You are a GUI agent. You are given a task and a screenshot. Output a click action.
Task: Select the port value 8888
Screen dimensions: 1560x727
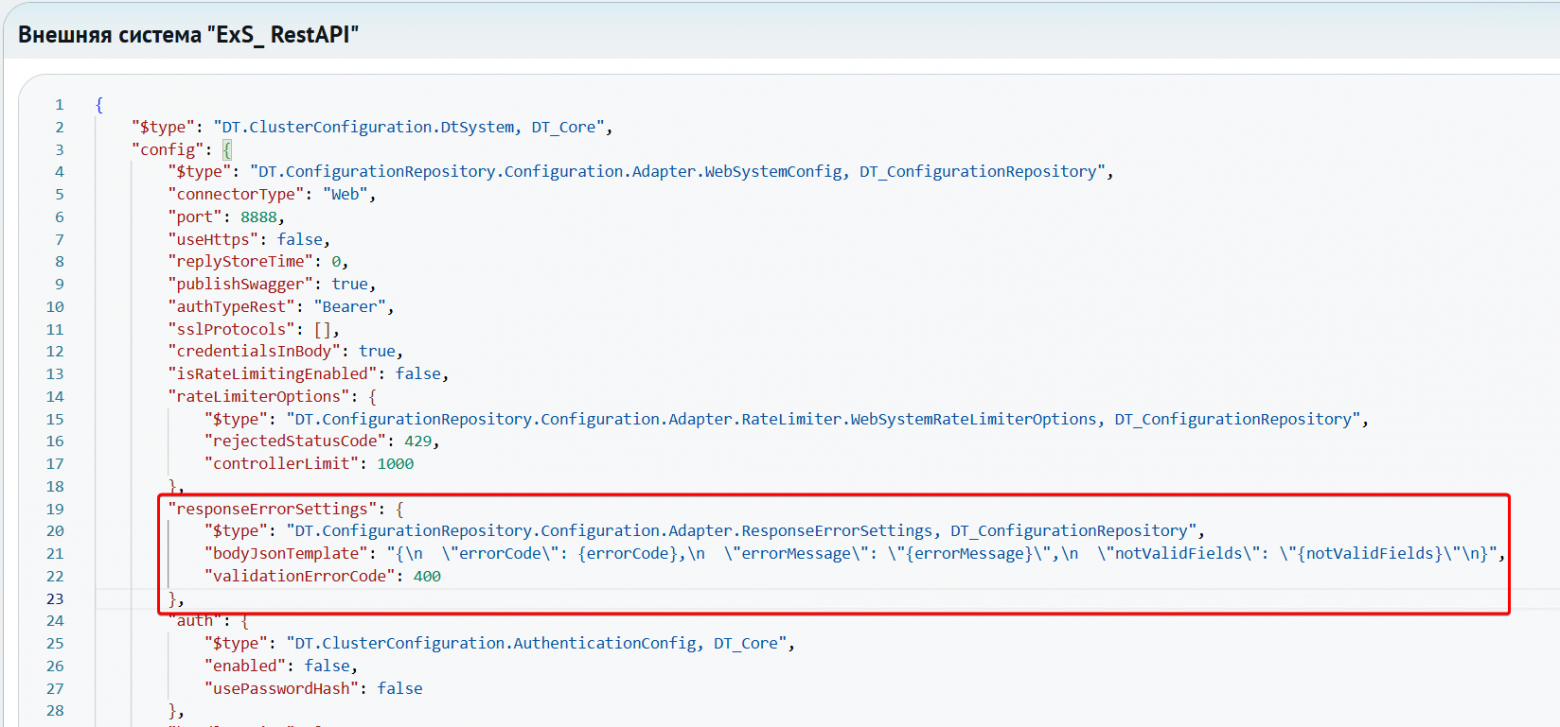point(260,216)
